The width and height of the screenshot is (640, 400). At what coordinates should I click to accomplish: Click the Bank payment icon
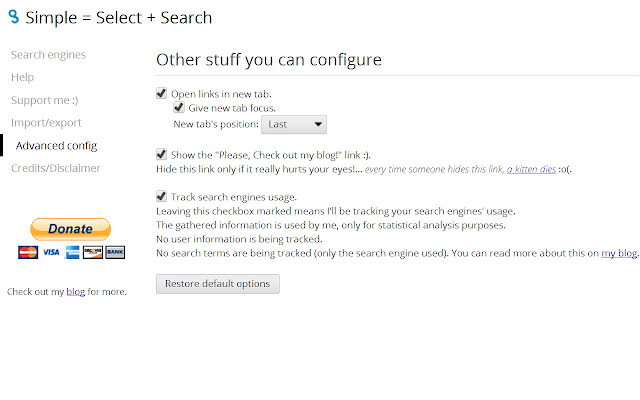click(x=115, y=252)
